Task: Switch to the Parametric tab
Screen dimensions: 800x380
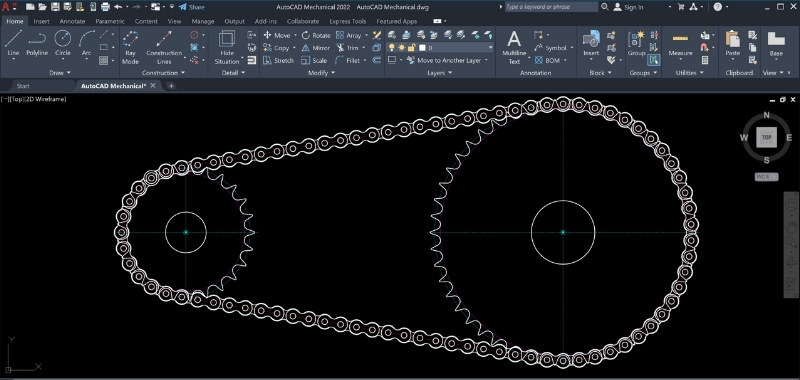Action: point(110,21)
